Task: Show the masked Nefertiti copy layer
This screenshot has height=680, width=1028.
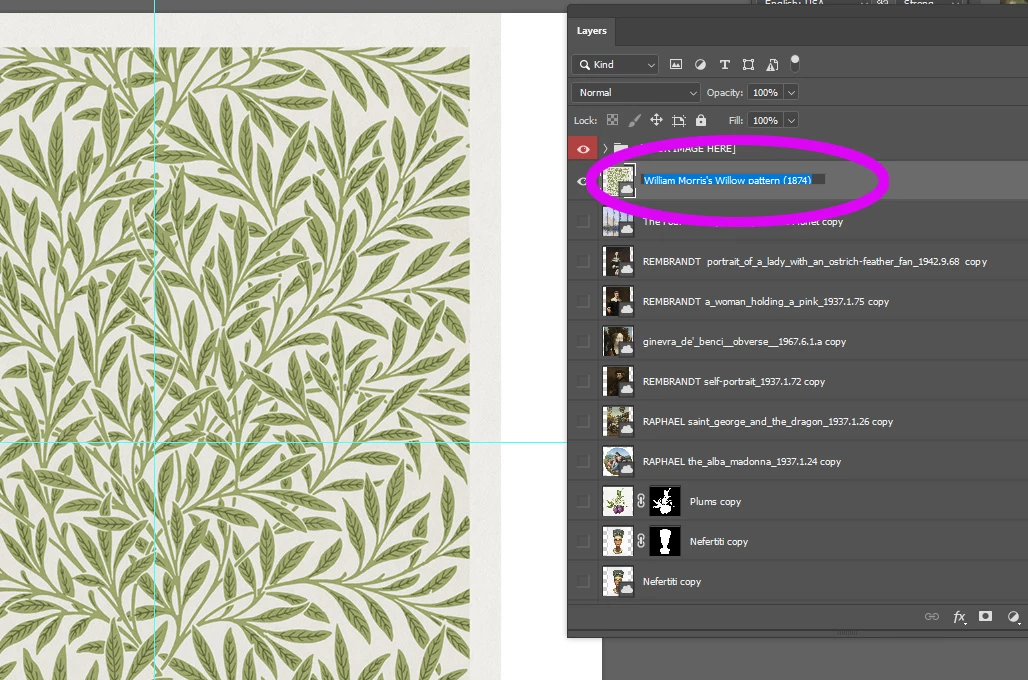Action: (x=582, y=541)
